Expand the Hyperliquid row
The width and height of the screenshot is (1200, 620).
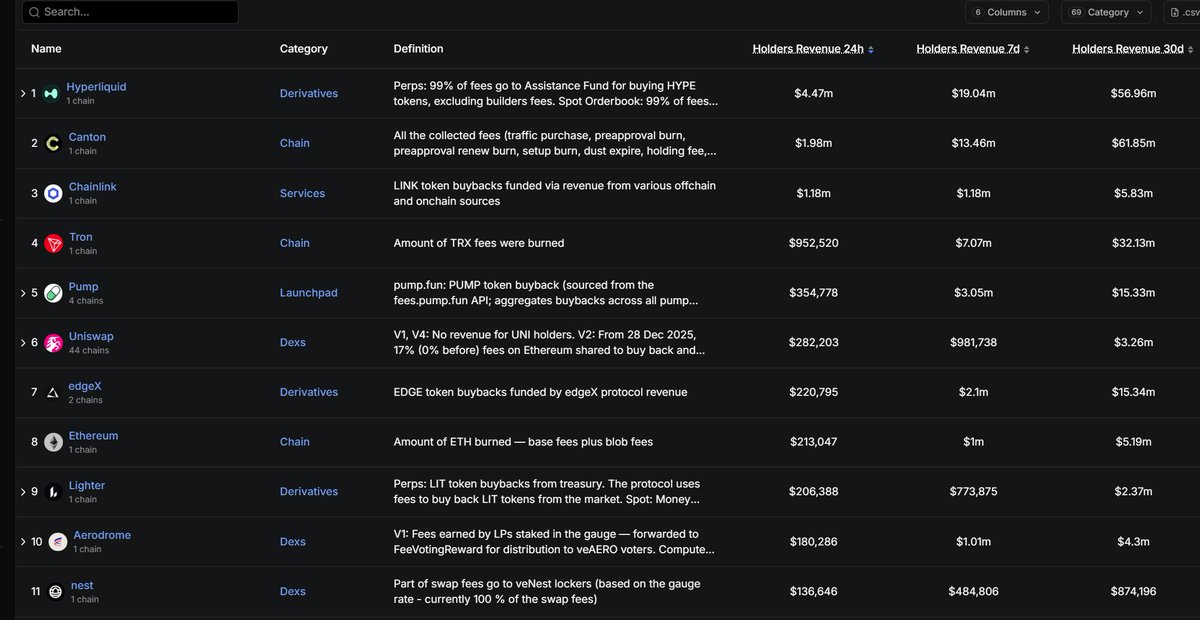pyautogui.click(x=23, y=94)
